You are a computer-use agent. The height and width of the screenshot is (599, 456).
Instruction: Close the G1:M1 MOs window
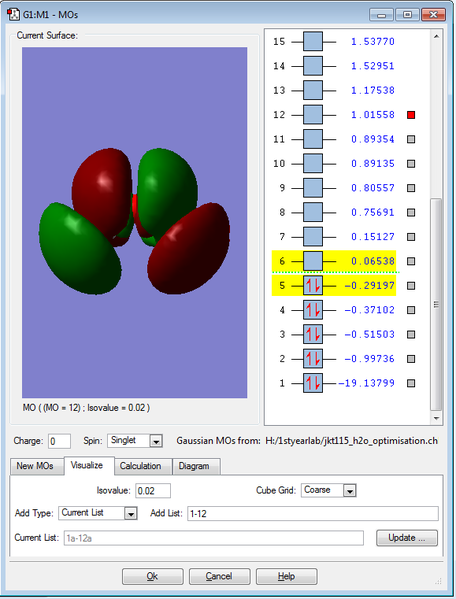click(x=433, y=15)
